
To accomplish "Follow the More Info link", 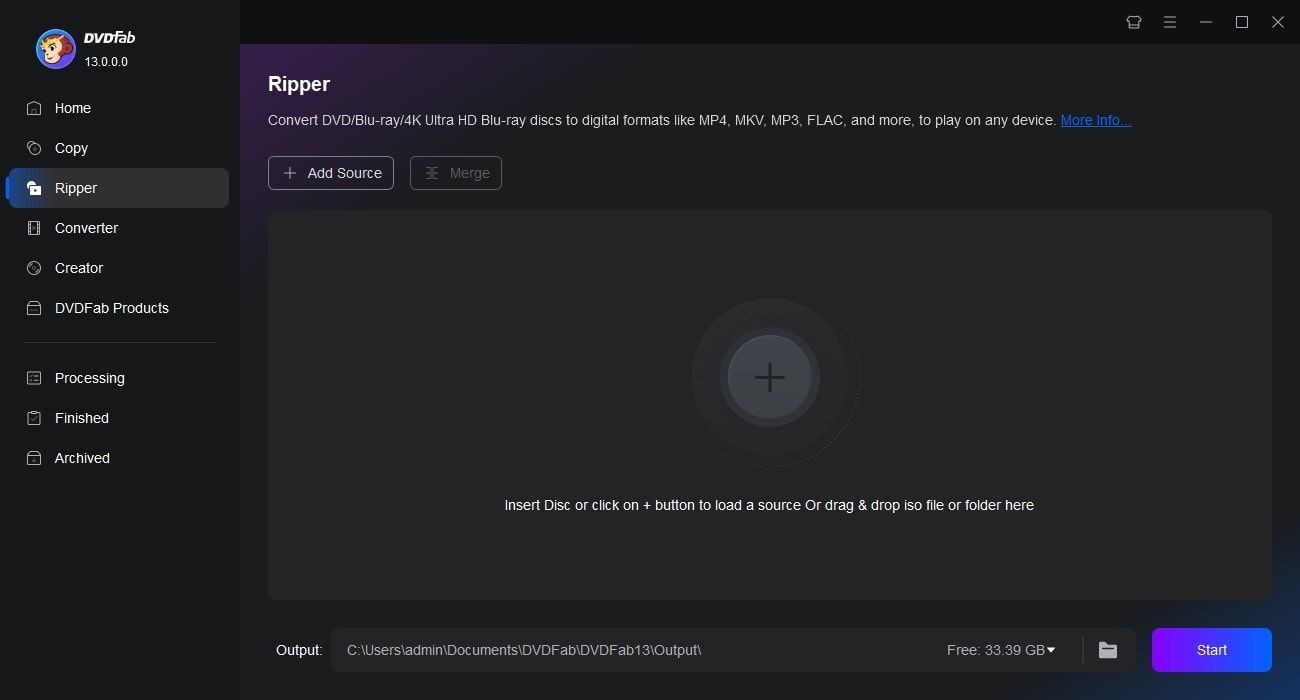I will [x=1096, y=120].
